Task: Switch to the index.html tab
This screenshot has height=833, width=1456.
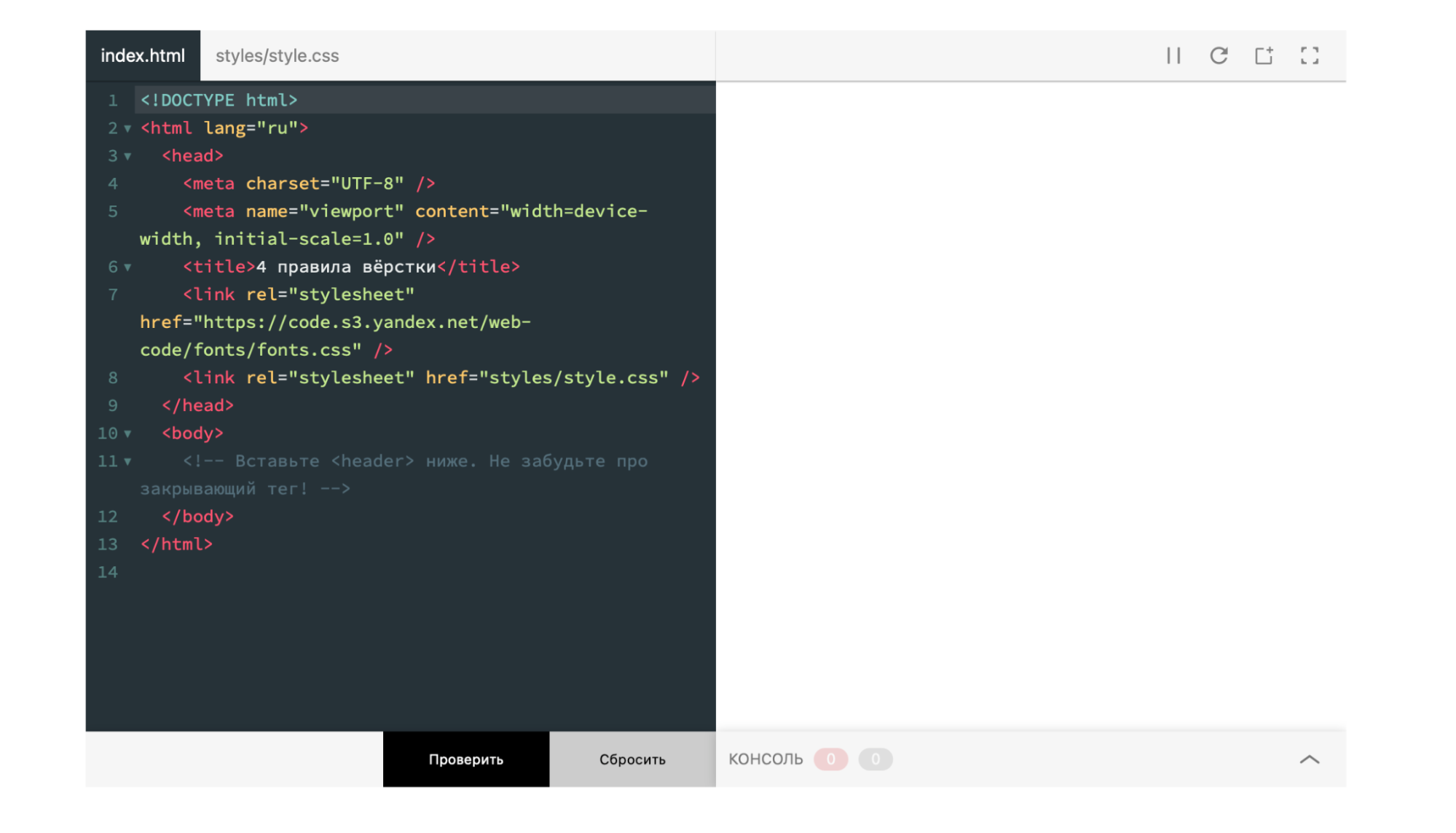Action: [143, 55]
